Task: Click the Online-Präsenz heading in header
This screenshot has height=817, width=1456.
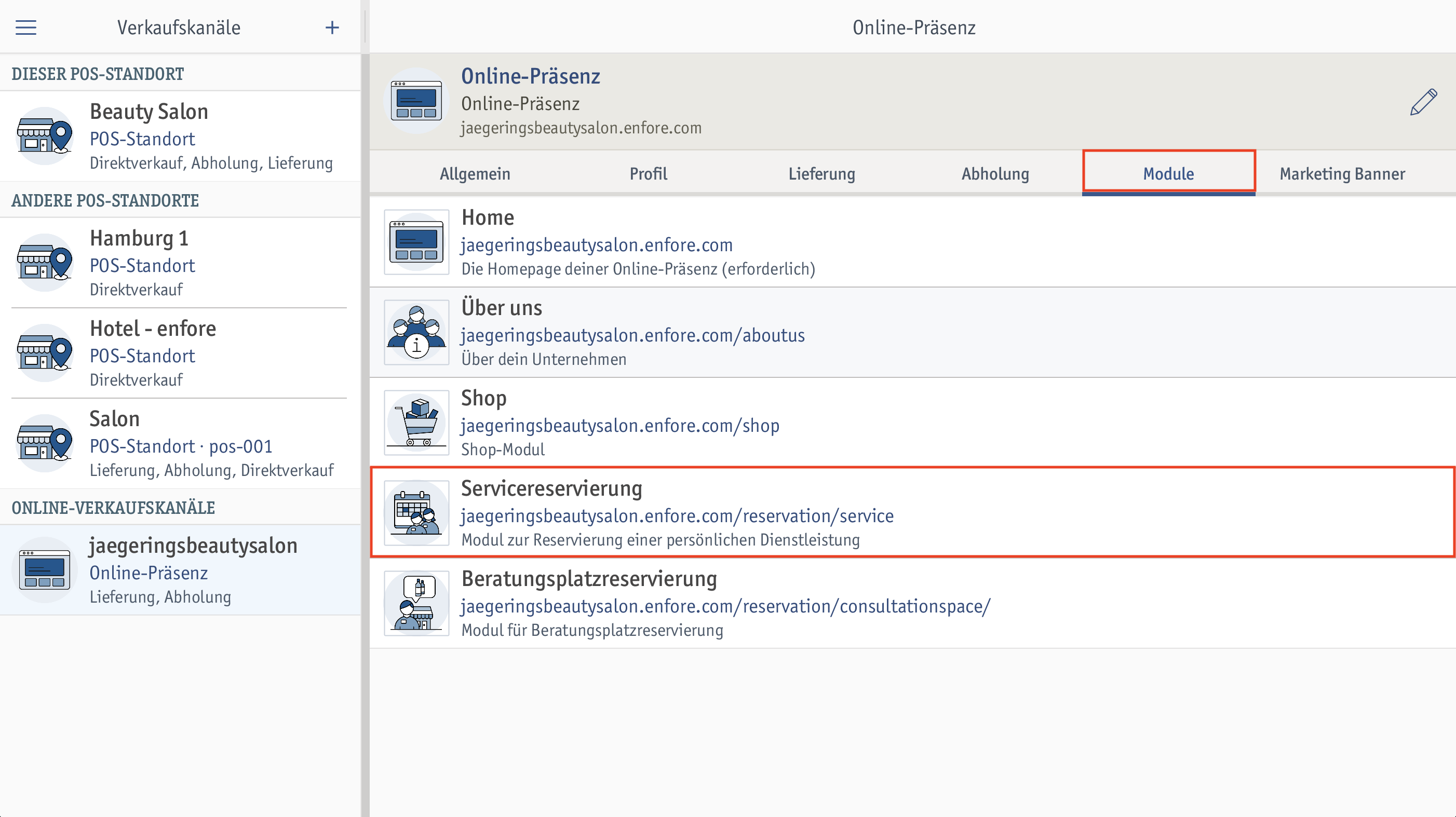Action: pos(531,76)
